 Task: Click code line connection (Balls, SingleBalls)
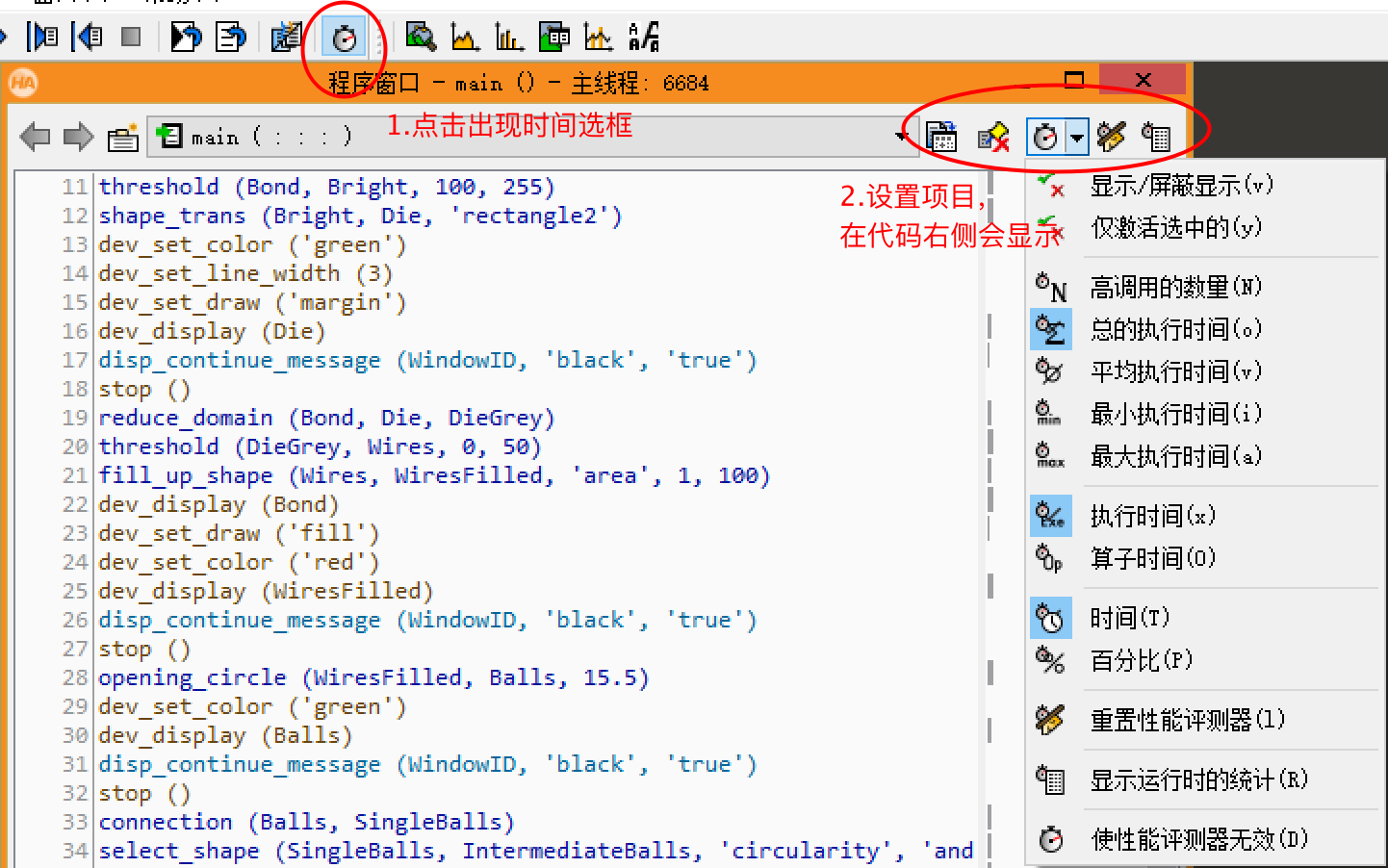pyautogui.click(x=306, y=822)
